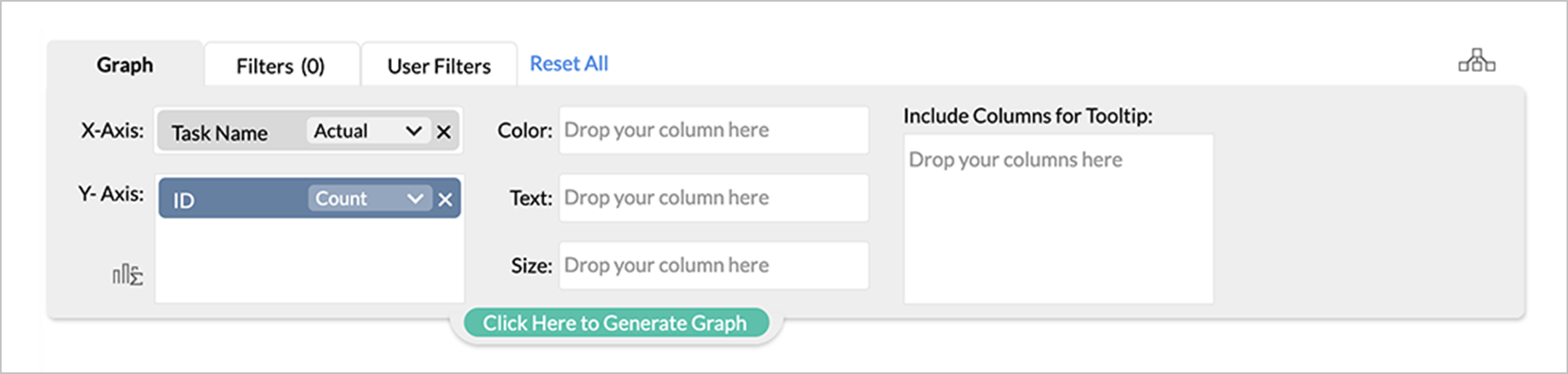Click the Color column drop field
The height and width of the screenshot is (374, 1568).
coord(713,130)
